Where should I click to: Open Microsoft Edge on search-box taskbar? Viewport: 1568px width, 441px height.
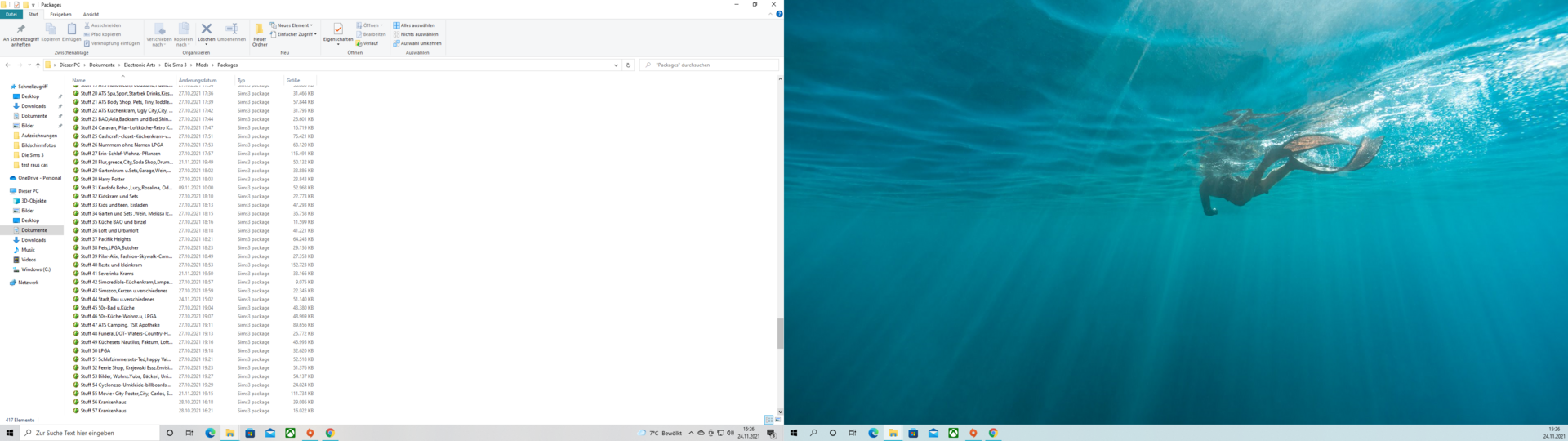pos(210,433)
